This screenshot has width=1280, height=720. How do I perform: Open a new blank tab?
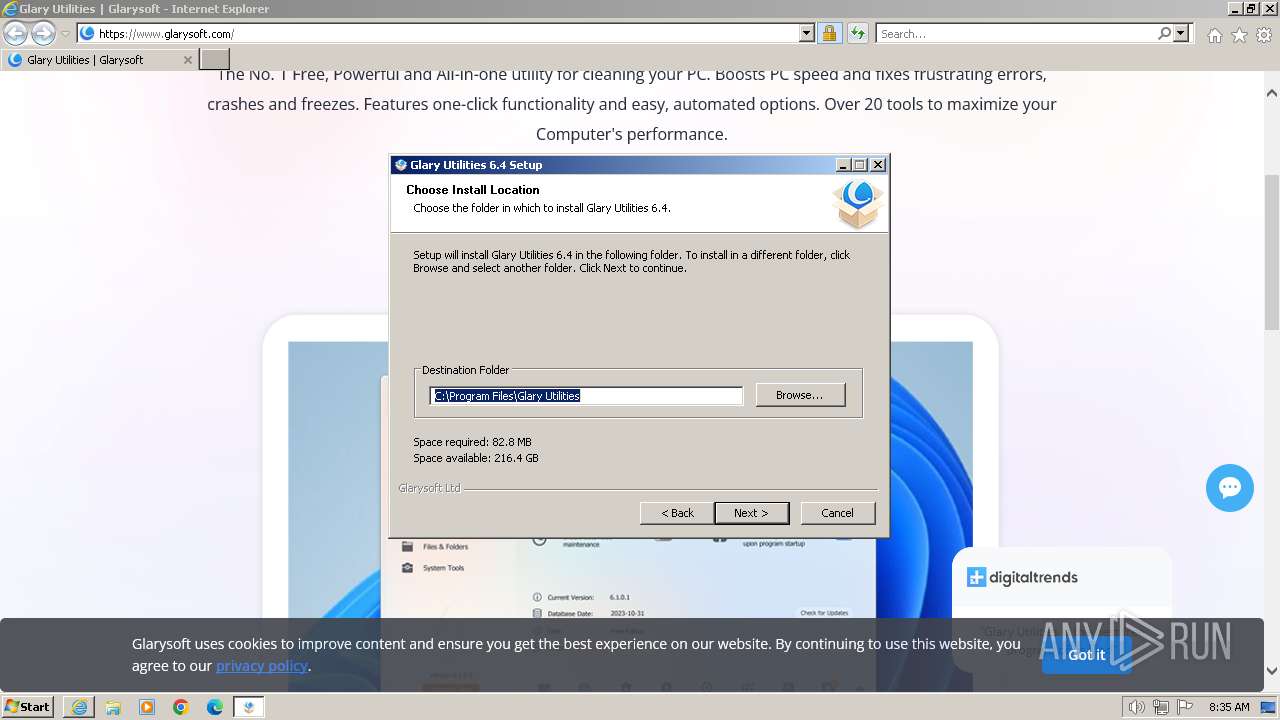tap(215, 60)
